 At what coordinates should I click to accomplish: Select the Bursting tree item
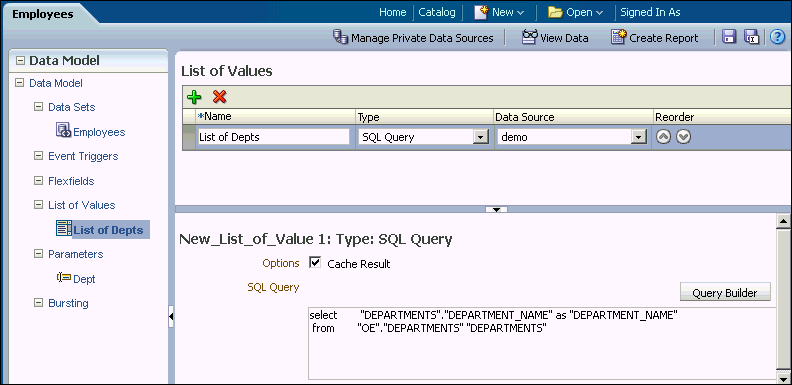pos(68,303)
